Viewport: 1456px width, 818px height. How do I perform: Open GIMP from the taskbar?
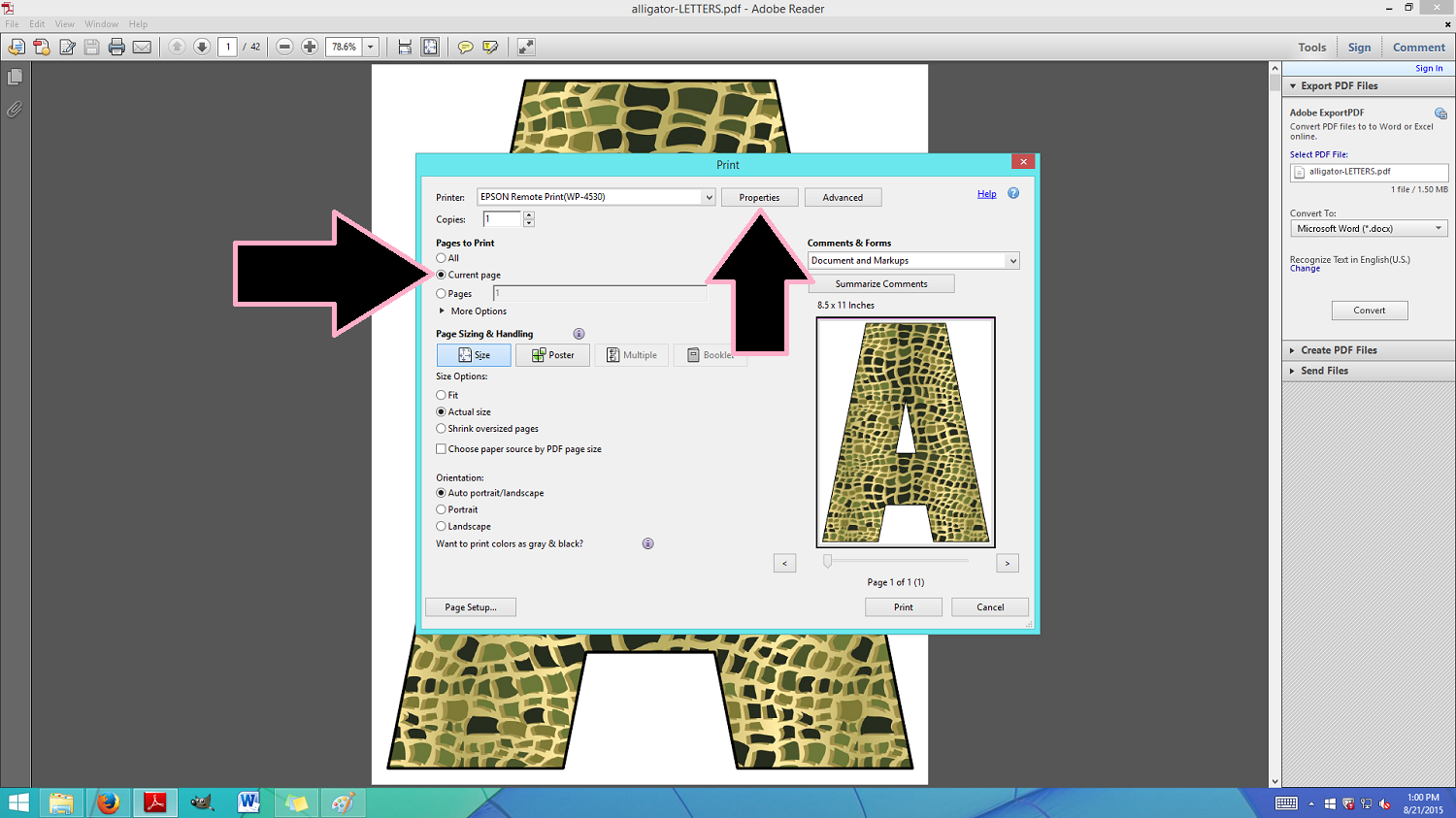202,802
